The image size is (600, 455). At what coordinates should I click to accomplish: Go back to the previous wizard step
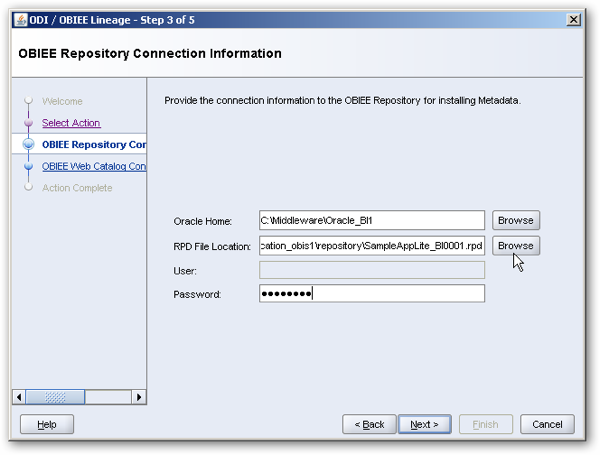click(369, 424)
